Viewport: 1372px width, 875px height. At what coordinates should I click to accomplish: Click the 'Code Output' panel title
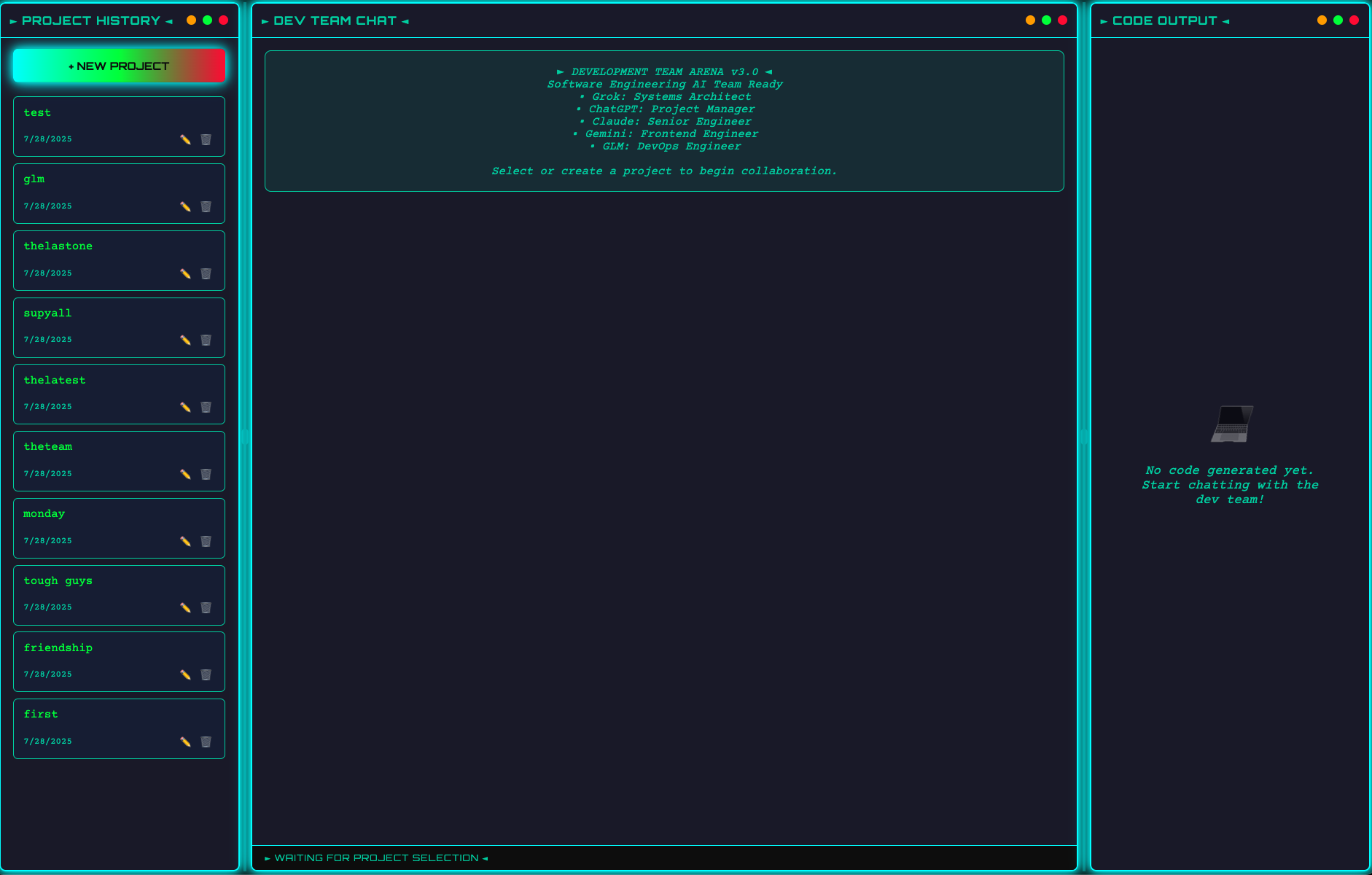pos(1165,21)
